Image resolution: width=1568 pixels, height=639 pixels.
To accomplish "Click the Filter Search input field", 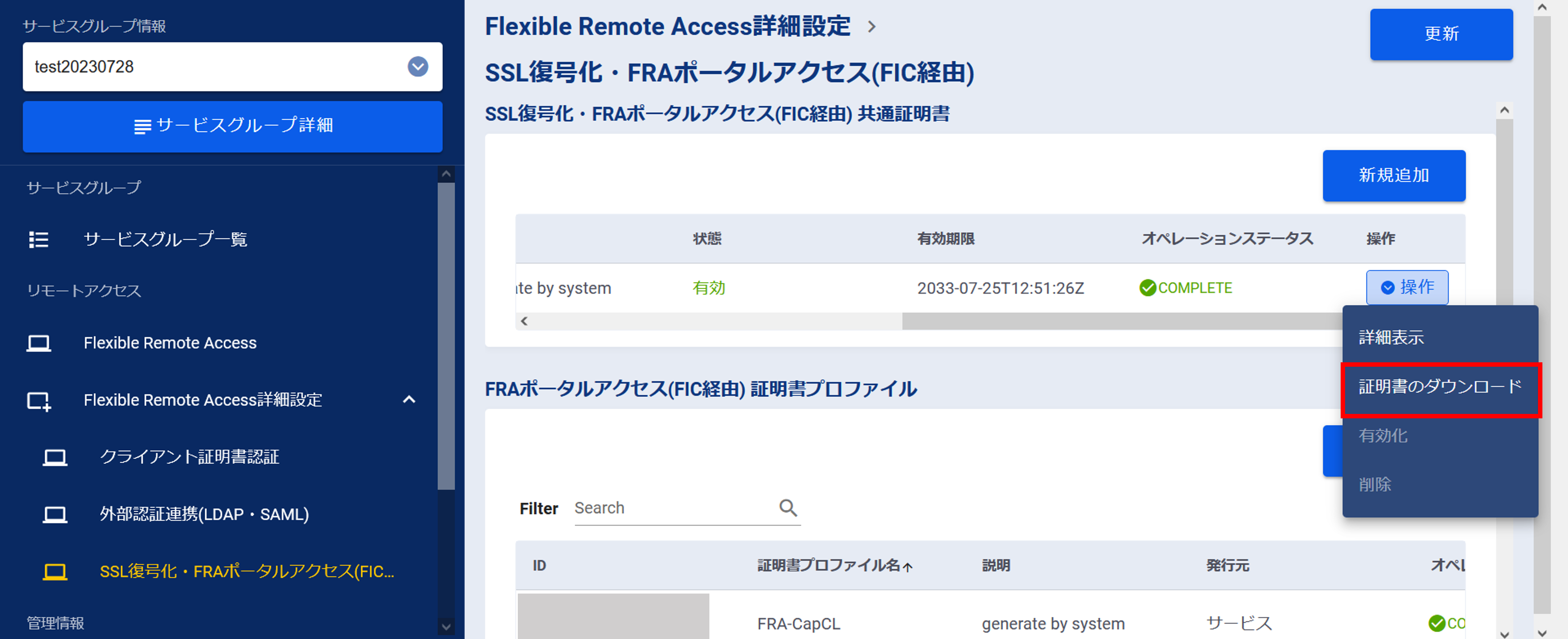I will (x=673, y=508).
